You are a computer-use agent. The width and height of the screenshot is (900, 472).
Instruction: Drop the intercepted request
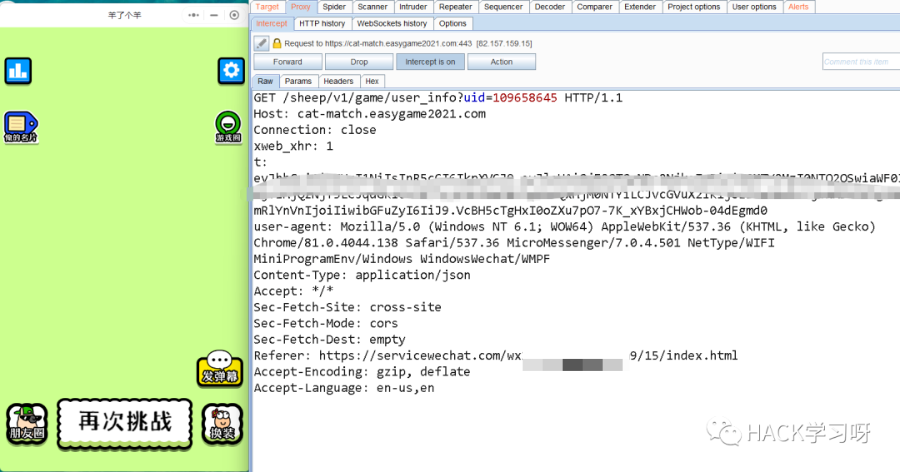(x=359, y=61)
